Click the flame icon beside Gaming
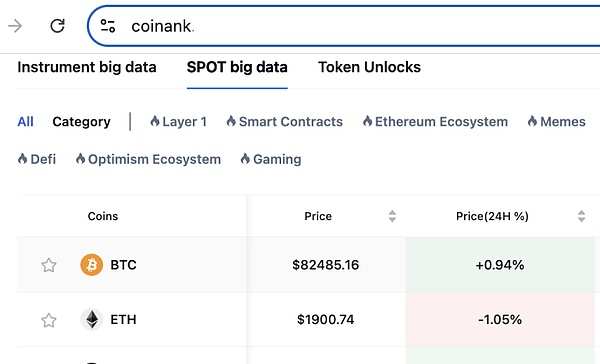600x364 pixels. pos(245,159)
